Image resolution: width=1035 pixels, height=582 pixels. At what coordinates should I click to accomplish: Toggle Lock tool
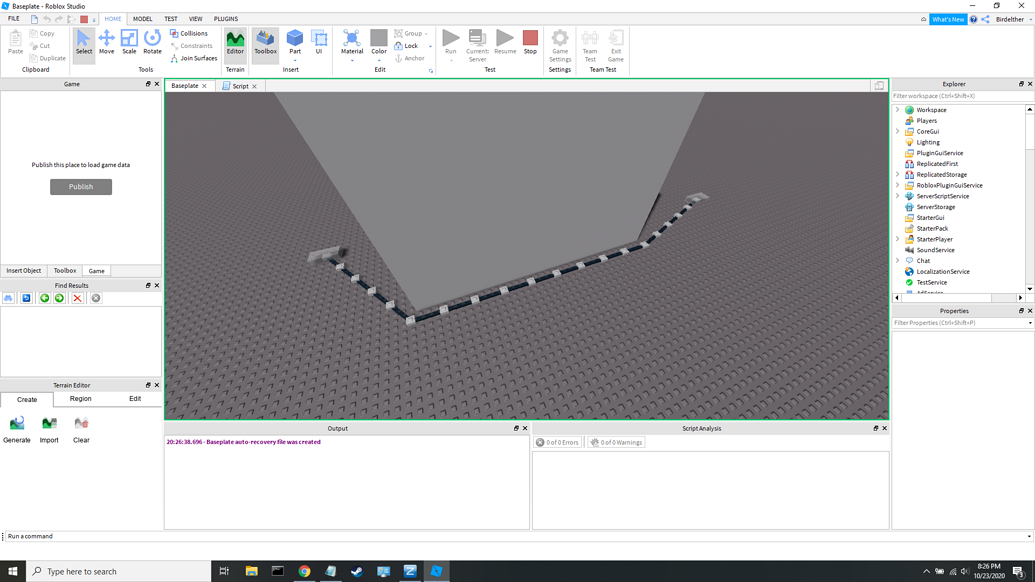407,46
